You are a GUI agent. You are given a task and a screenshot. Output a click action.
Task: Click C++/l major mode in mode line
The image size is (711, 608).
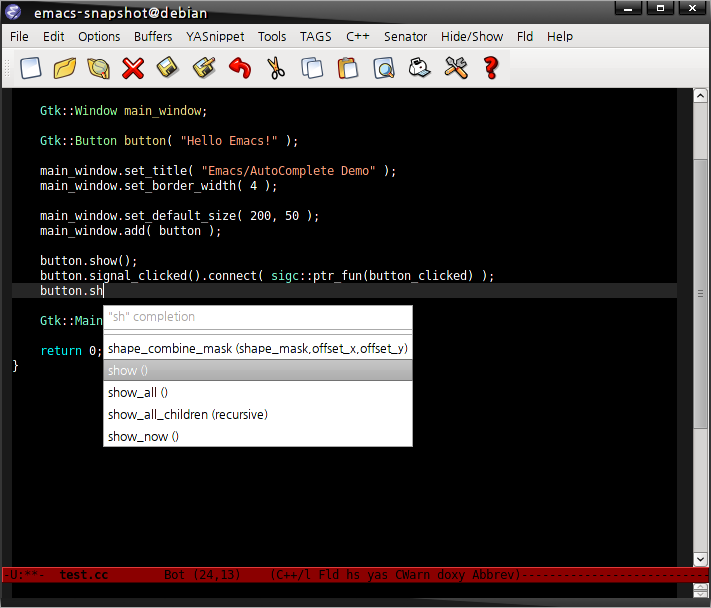(x=295, y=575)
